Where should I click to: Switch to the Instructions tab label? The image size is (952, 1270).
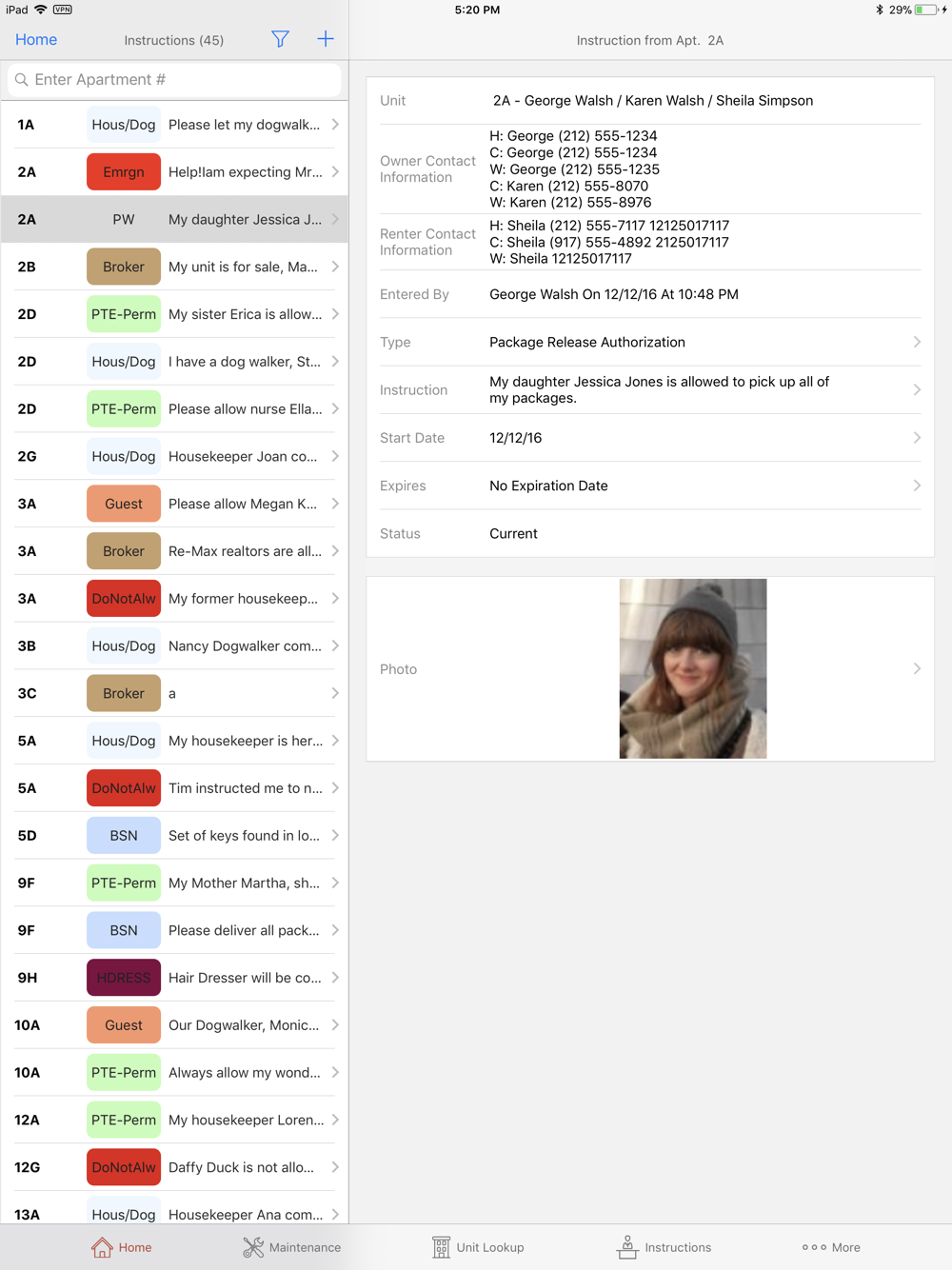(x=678, y=1247)
